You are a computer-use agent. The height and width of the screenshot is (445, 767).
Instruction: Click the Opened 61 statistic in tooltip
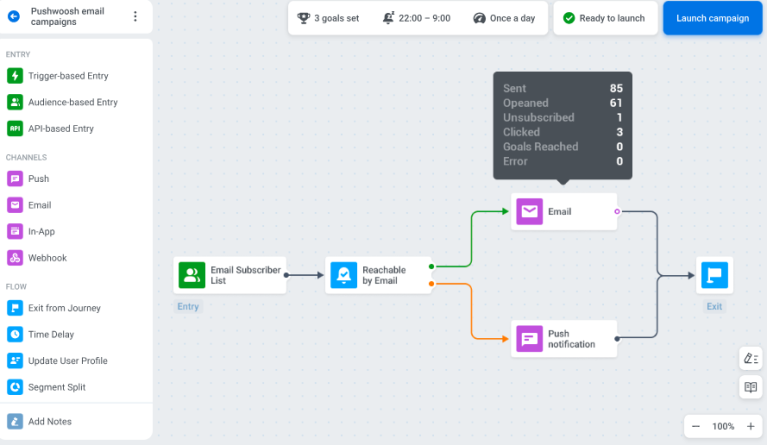pyautogui.click(x=563, y=103)
